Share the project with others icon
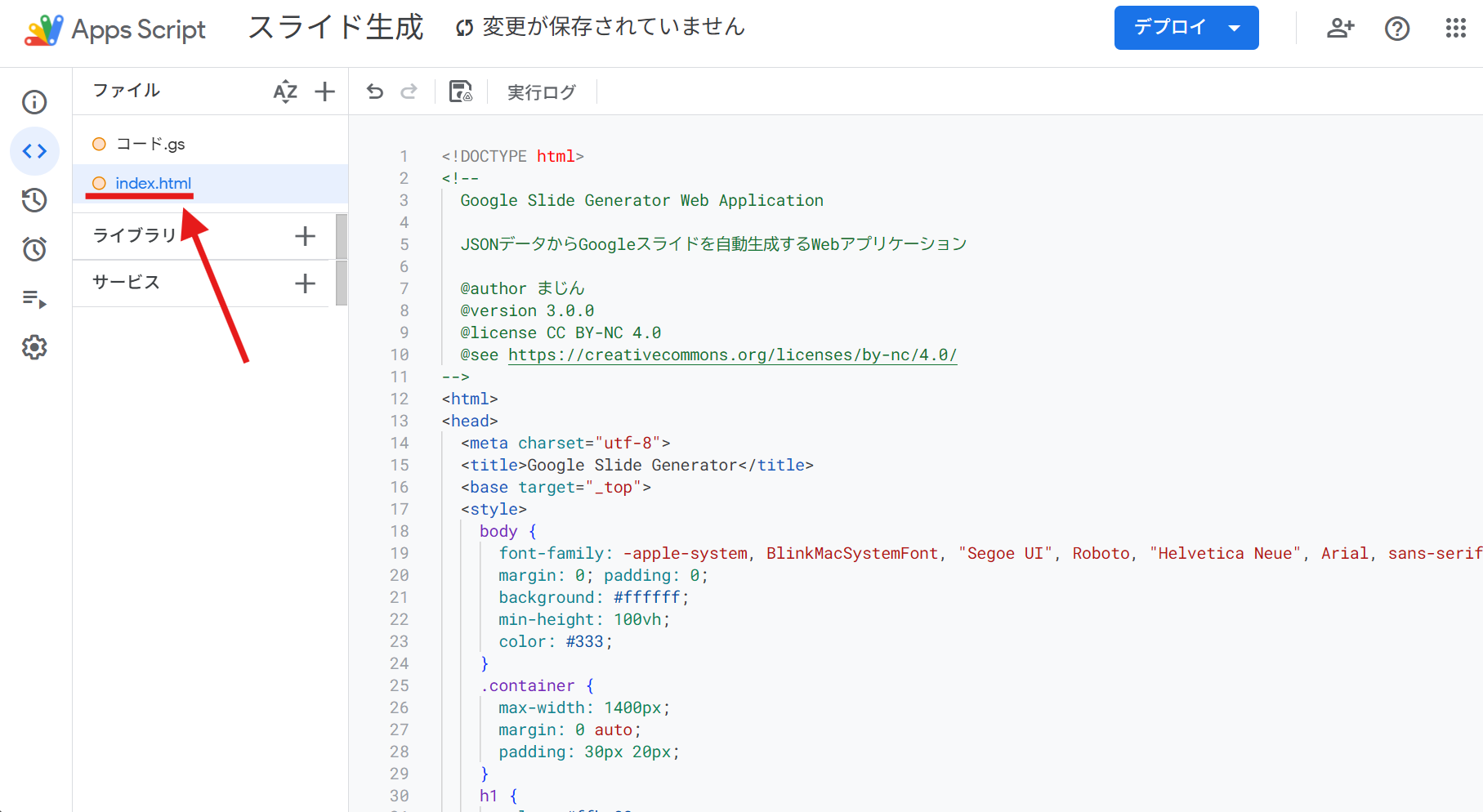This screenshot has width=1483, height=812. point(1340,29)
